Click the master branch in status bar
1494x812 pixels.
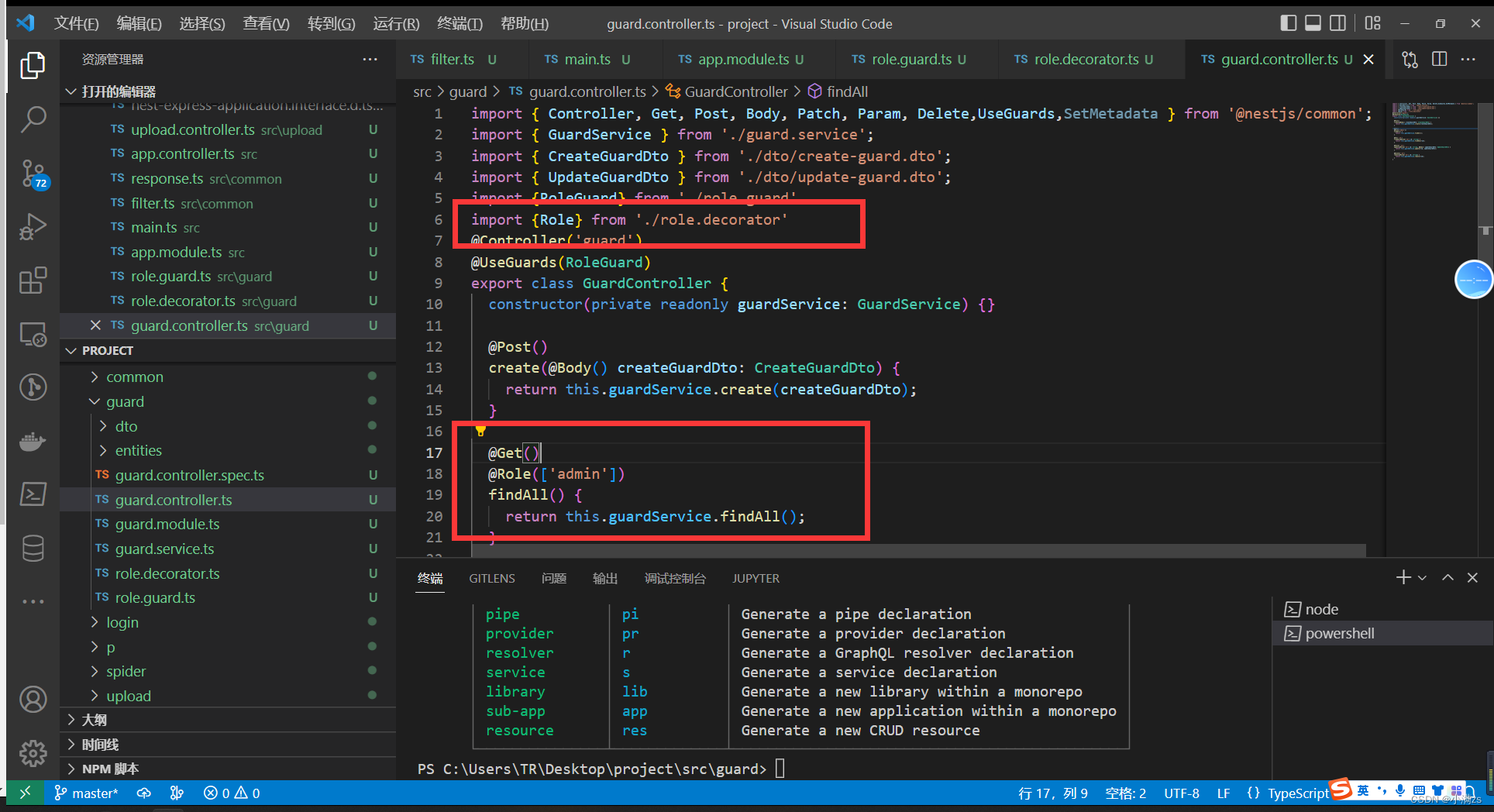87,793
